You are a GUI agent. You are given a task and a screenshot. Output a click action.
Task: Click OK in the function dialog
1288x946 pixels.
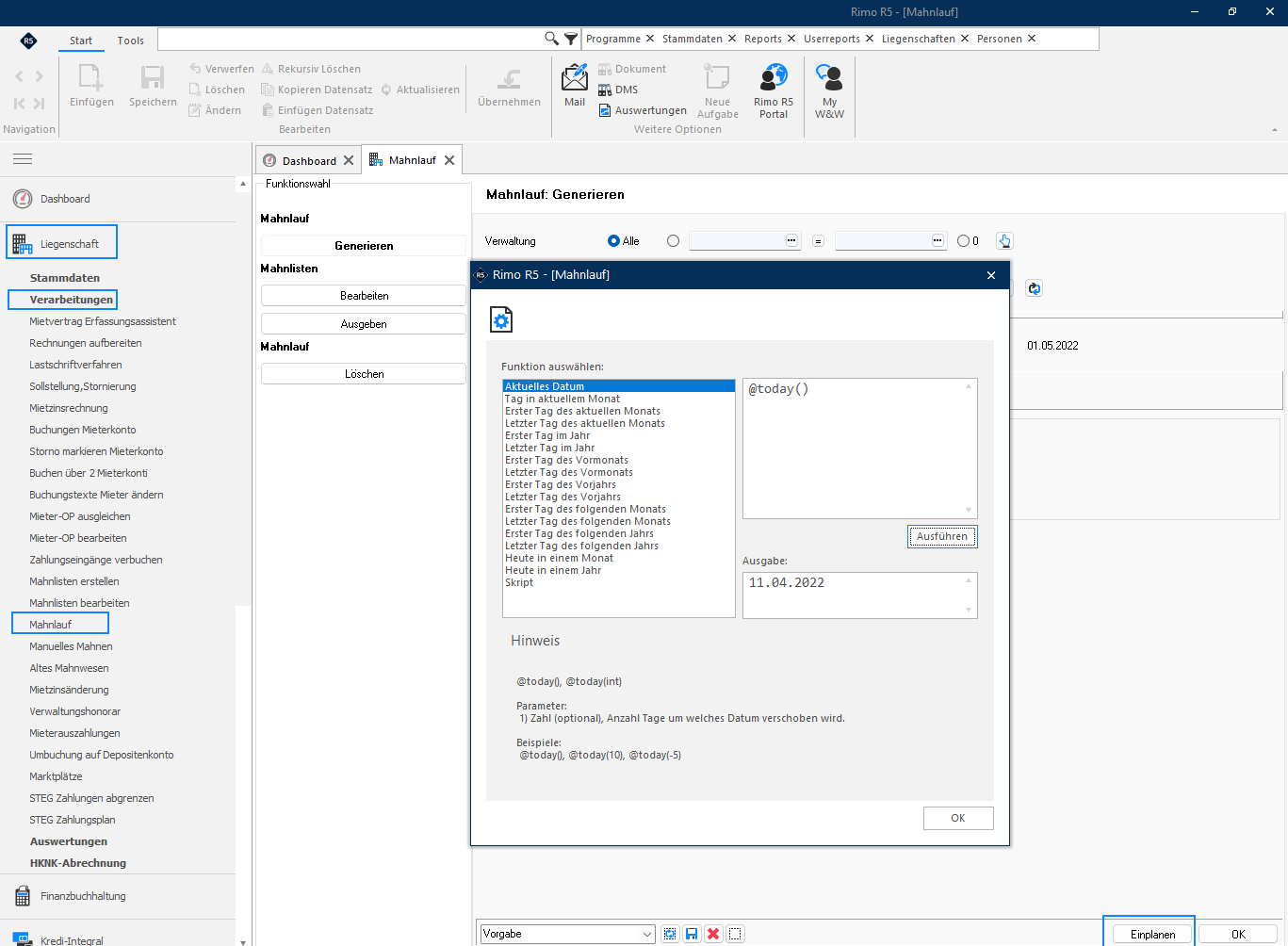pyautogui.click(x=958, y=818)
